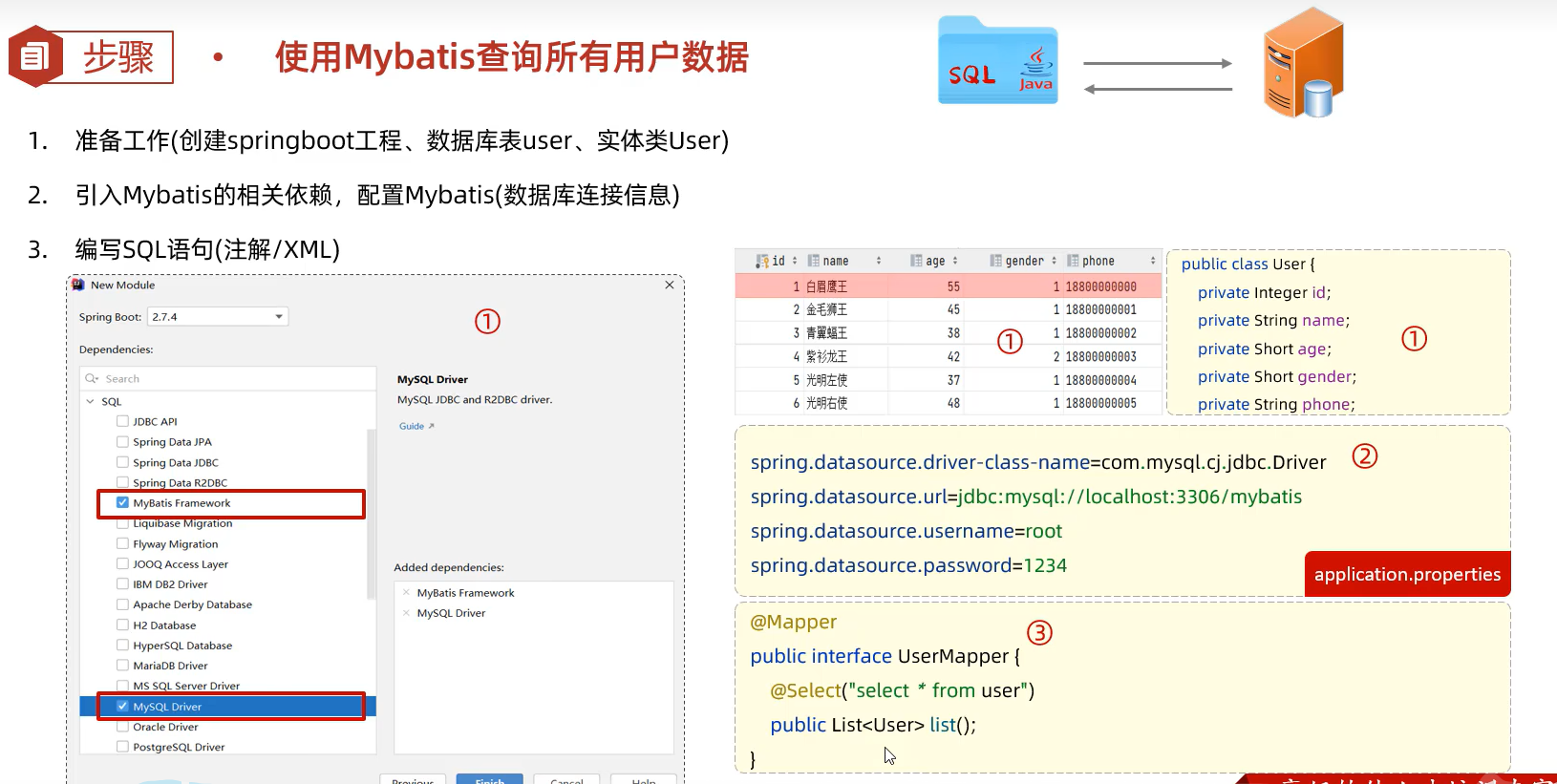Toggle sort arrows on gender column

click(x=1055, y=261)
